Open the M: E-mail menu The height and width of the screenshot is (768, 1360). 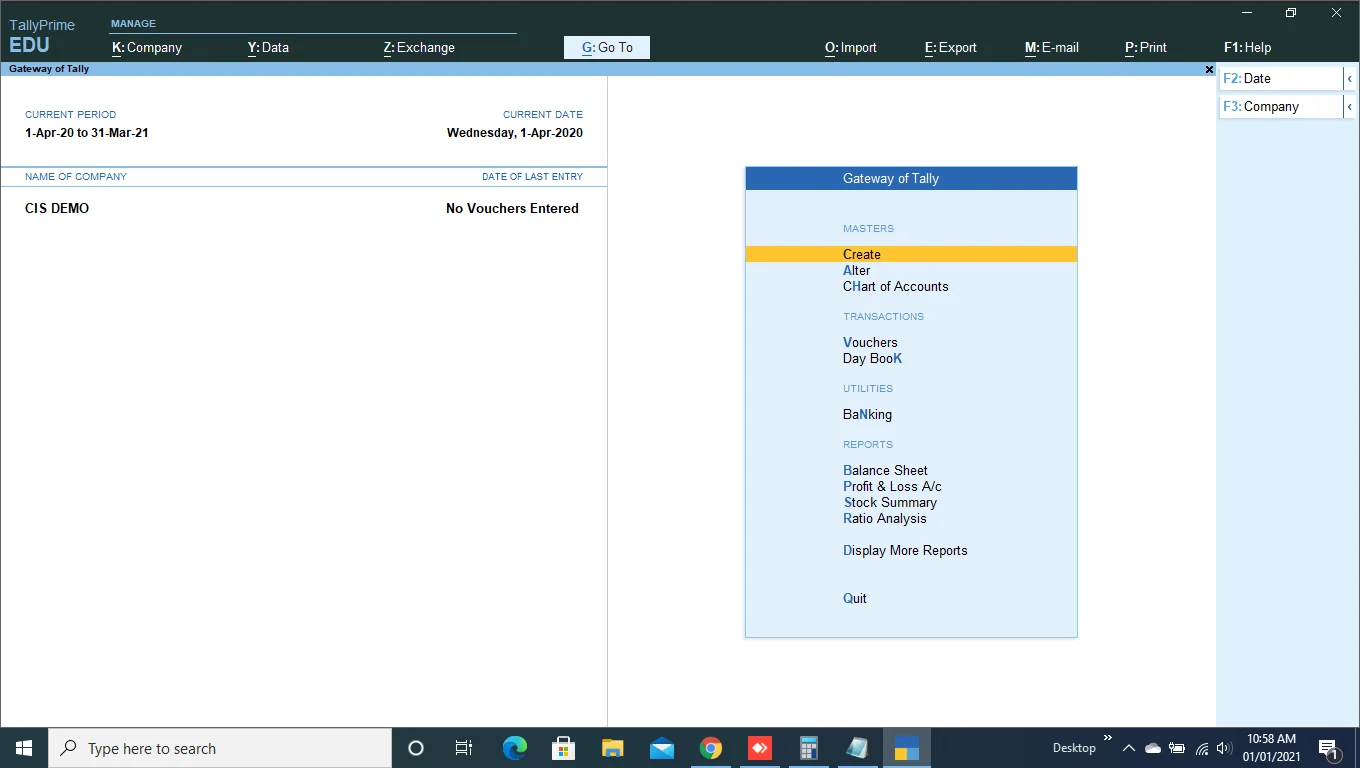[1052, 47]
